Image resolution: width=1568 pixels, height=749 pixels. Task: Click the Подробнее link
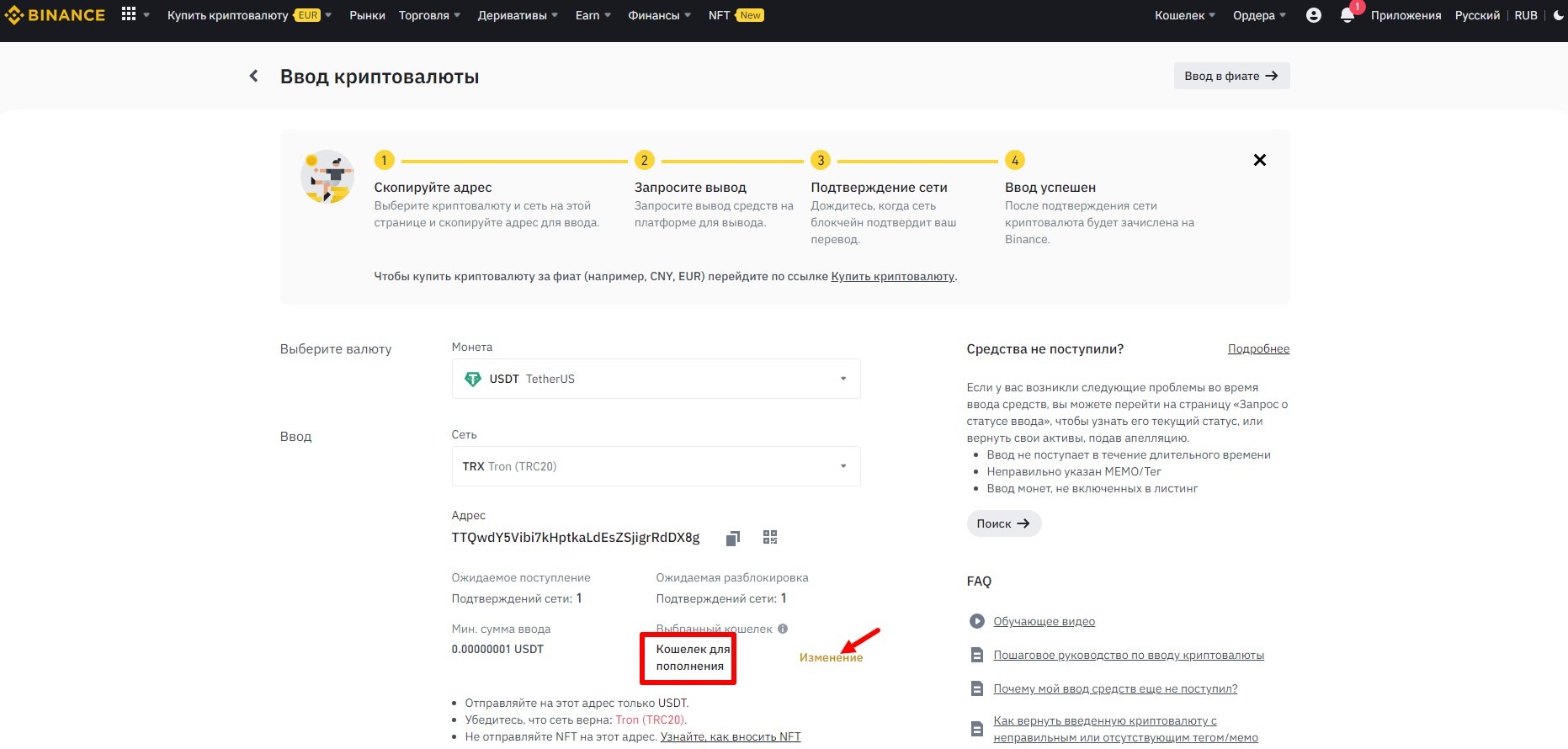pyautogui.click(x=1258, y=348)
